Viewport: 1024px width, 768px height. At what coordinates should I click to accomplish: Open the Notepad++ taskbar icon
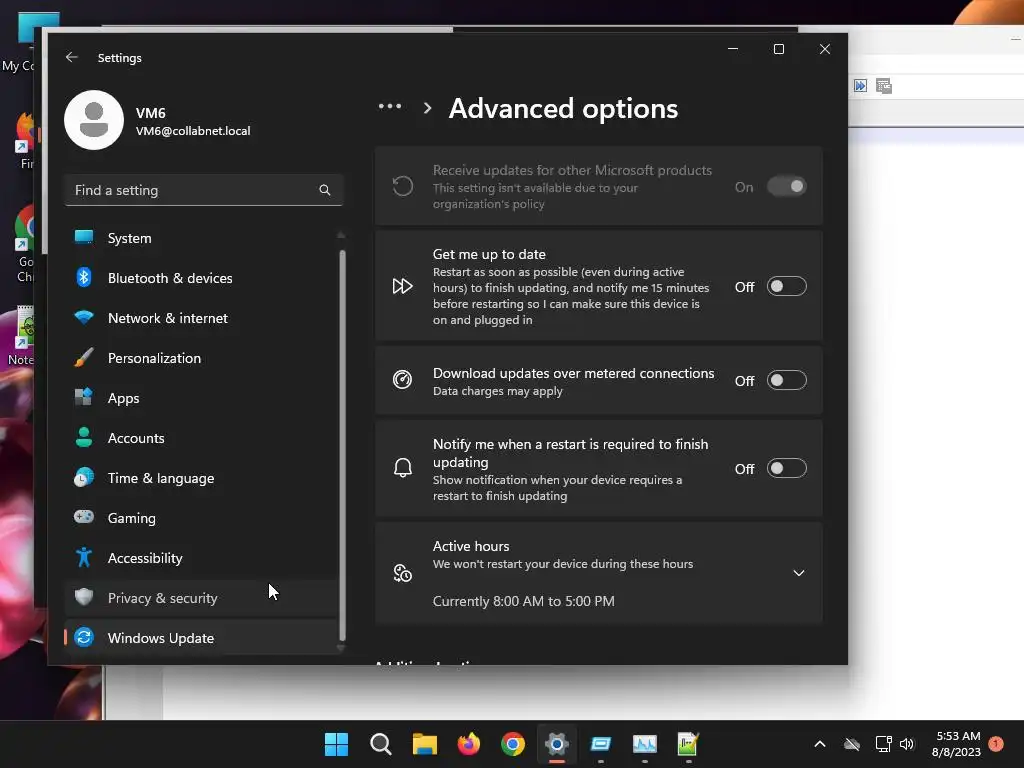coord(688,744)
